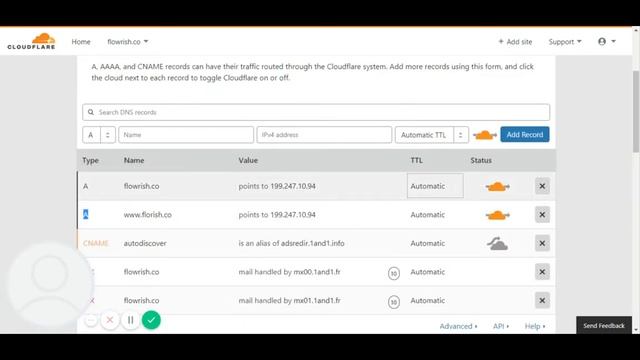Screen dimensions: 640x360
Task: Click the Name column header
Action: click(134, 160)
